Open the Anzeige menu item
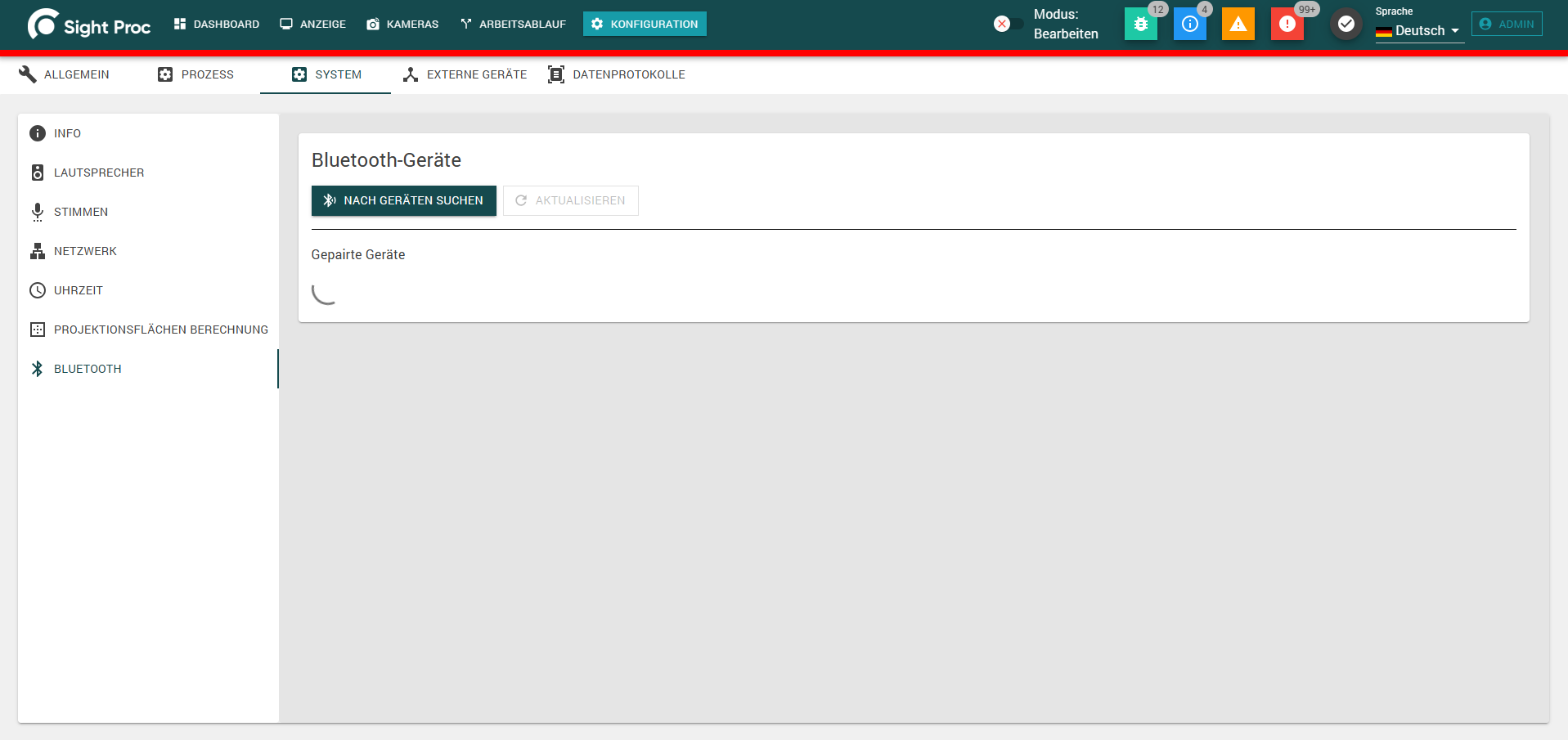The height and width of the screenshot is (740, 1568). click(313, 24)
